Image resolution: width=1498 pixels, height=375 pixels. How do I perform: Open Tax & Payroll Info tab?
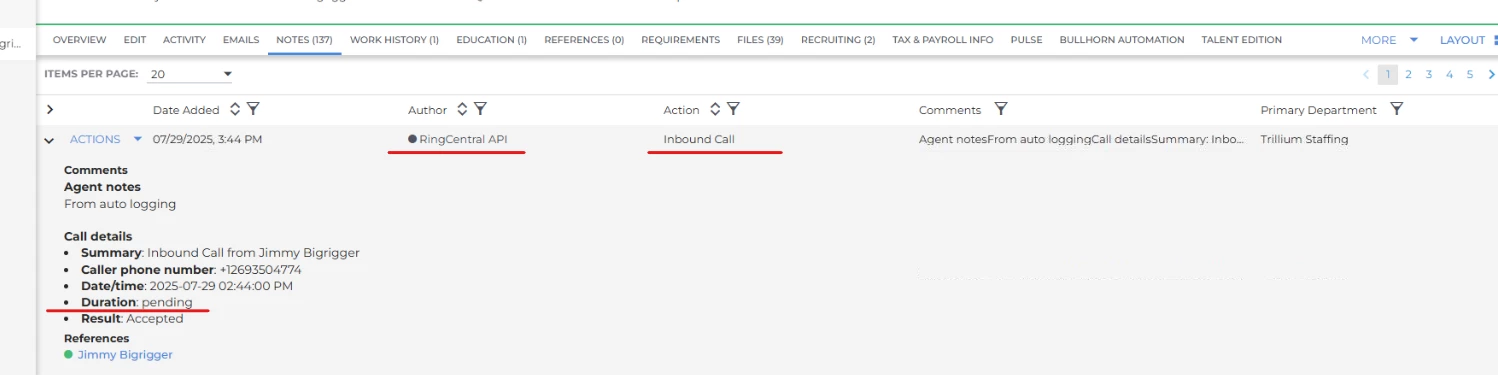click(943, 40)
